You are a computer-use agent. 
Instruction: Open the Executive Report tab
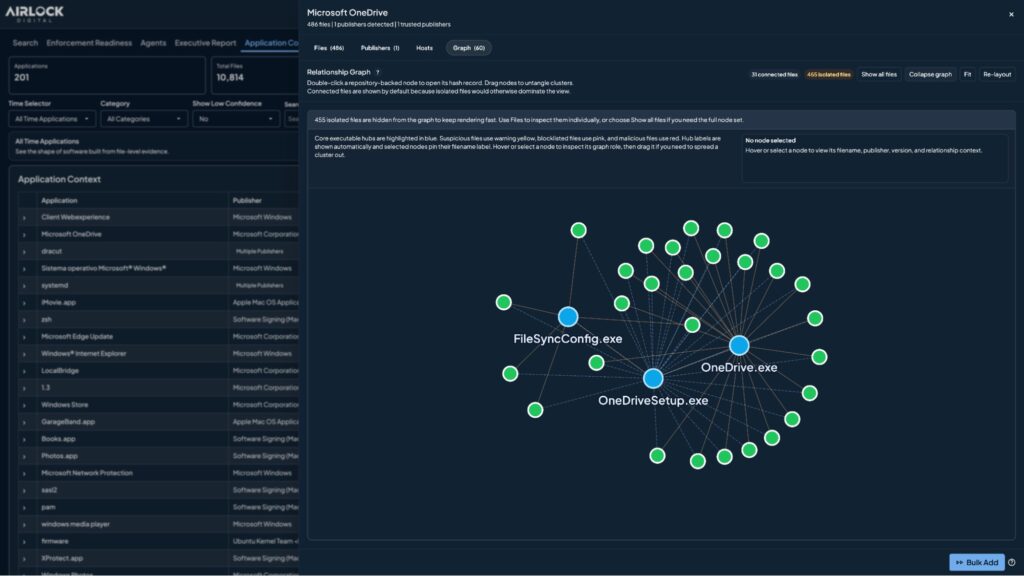point(205,43)
